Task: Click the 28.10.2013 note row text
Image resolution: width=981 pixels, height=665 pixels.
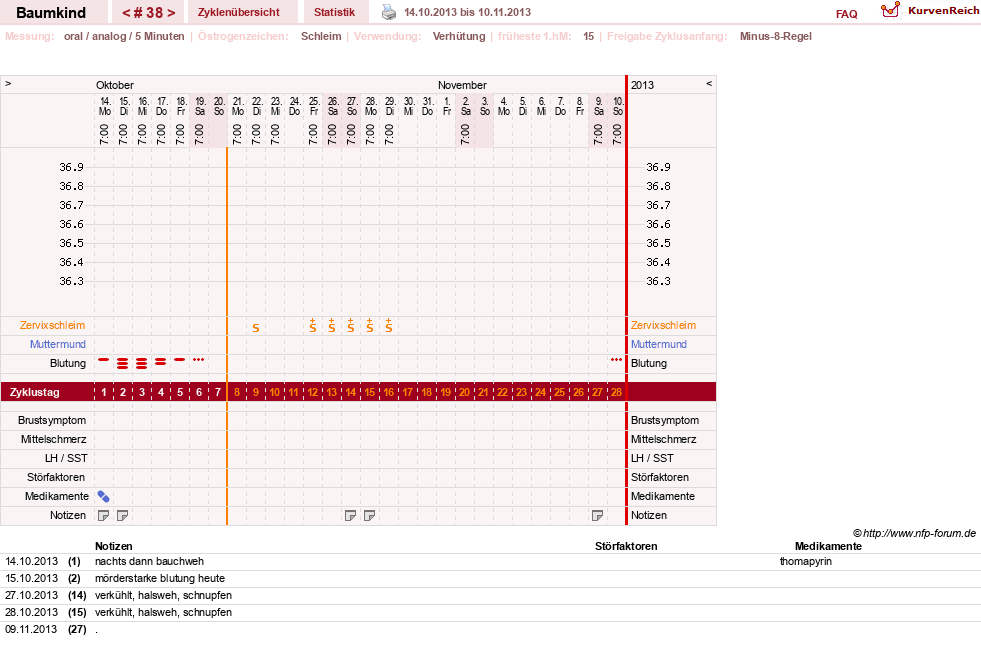Action: [x=163, y=612]
